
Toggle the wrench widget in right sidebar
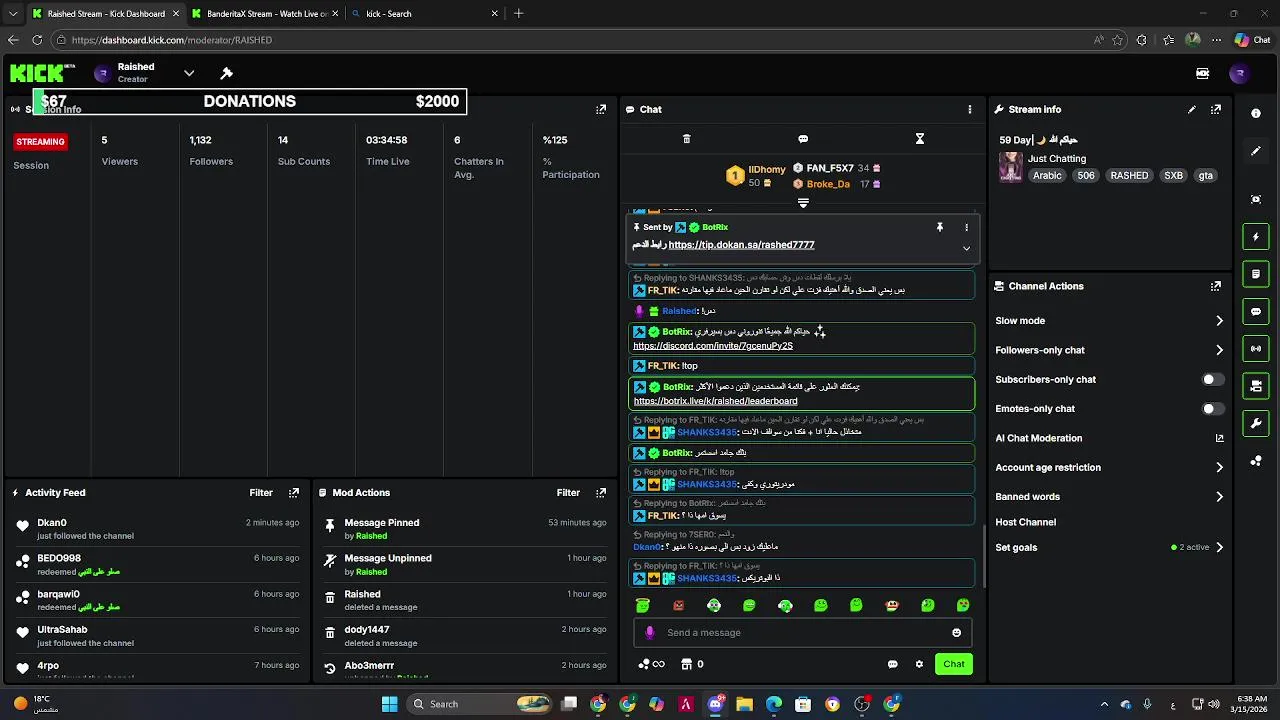[x=1256, y=423]
